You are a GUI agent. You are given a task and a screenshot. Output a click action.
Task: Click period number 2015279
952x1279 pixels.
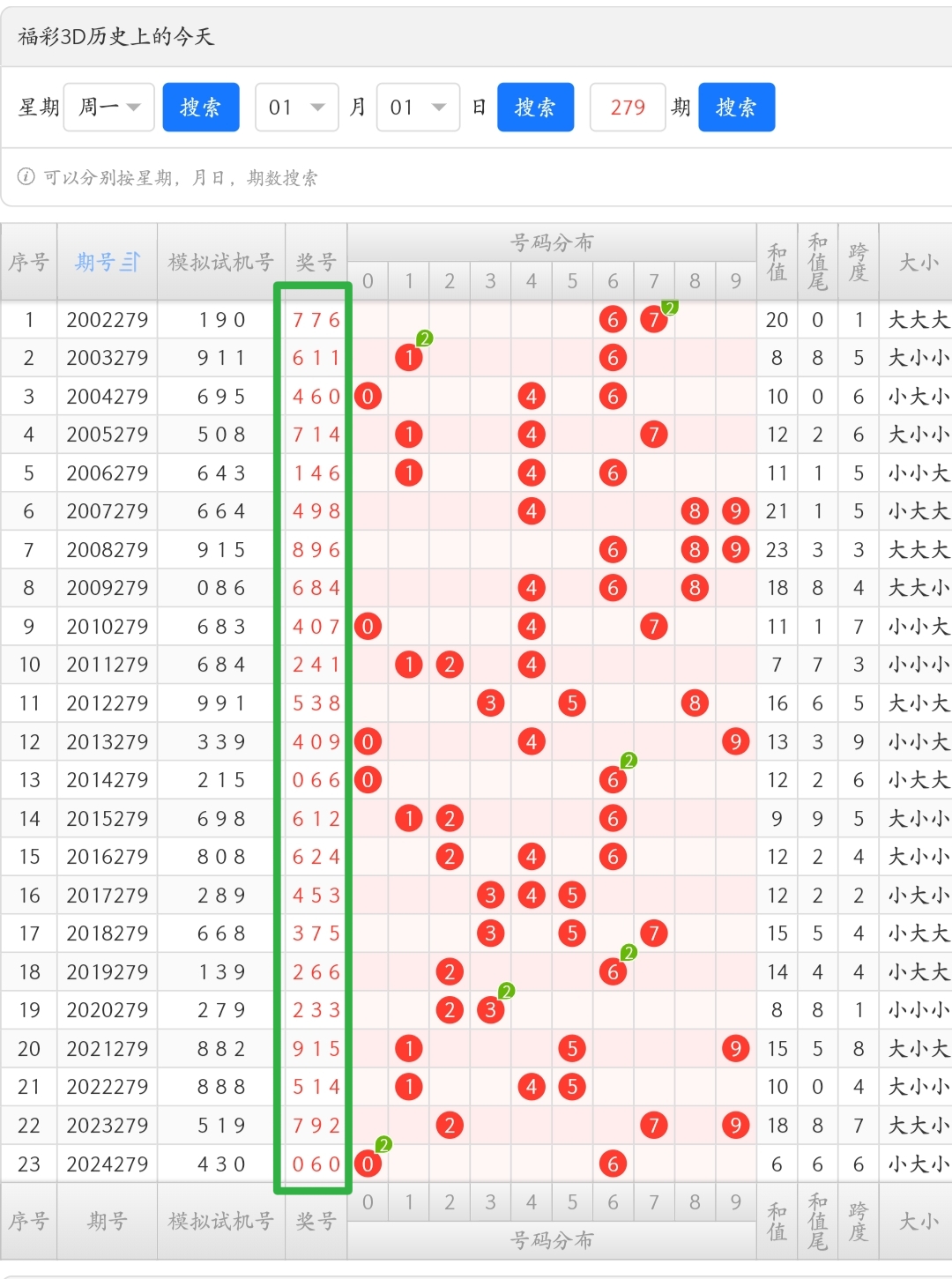(x=108, y=818)
